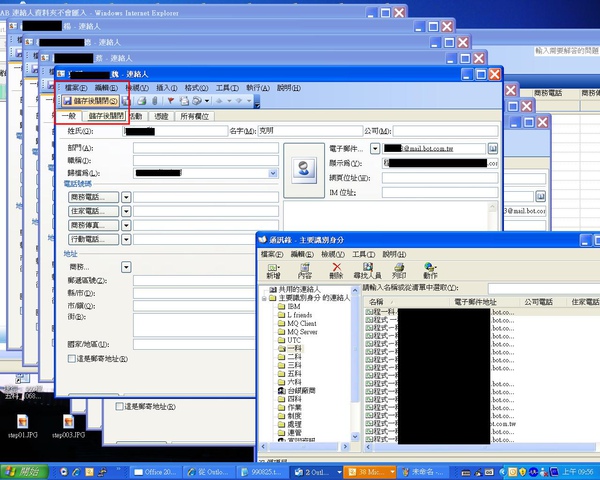Click address book icon beside email field
The image size is (600, 480).
click(x=493, y=149)
